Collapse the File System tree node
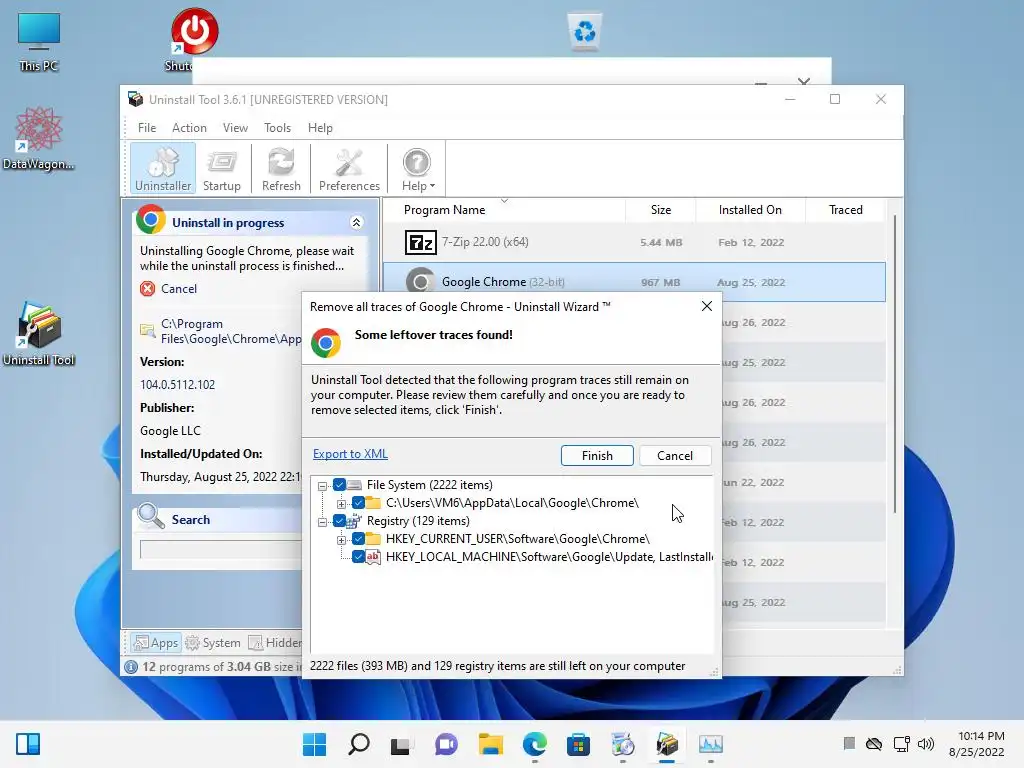The image size is (1024, 768). point(322,486)
